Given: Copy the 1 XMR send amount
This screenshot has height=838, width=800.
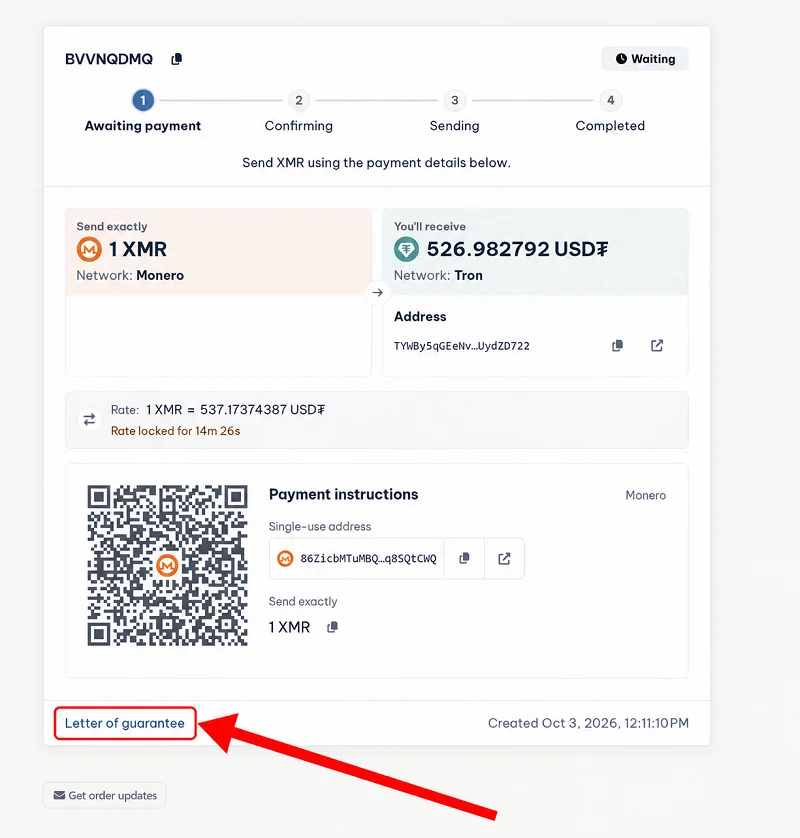Looking at the screenshot, I should (x=332, y=627).
